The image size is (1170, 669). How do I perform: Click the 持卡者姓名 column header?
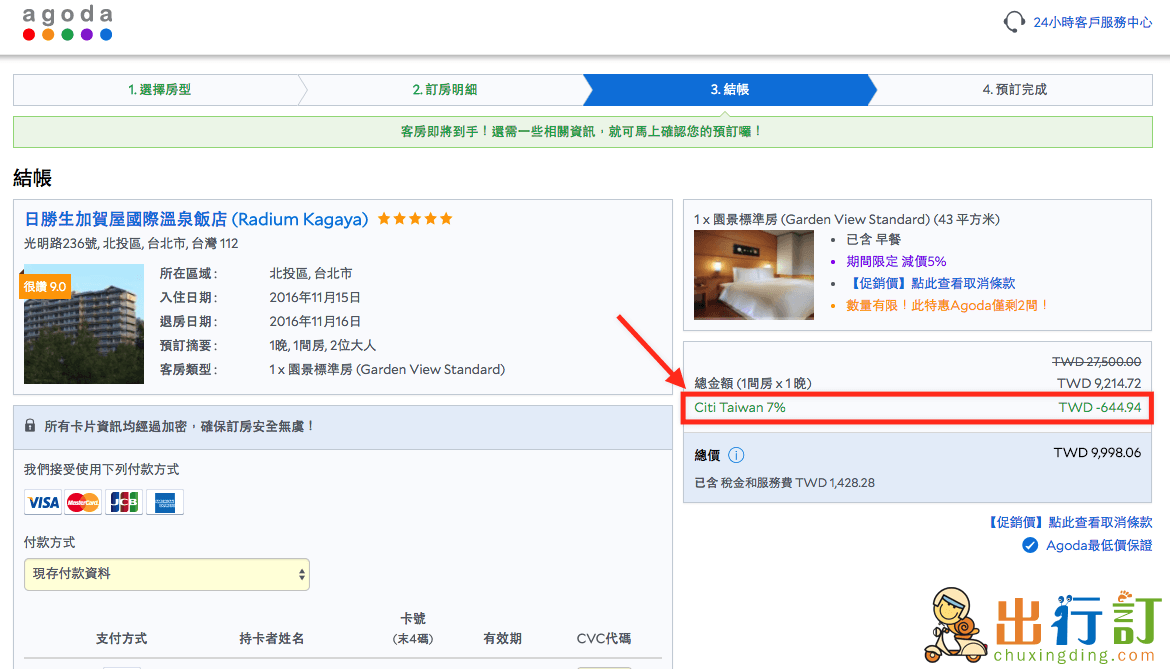[272, 638]
